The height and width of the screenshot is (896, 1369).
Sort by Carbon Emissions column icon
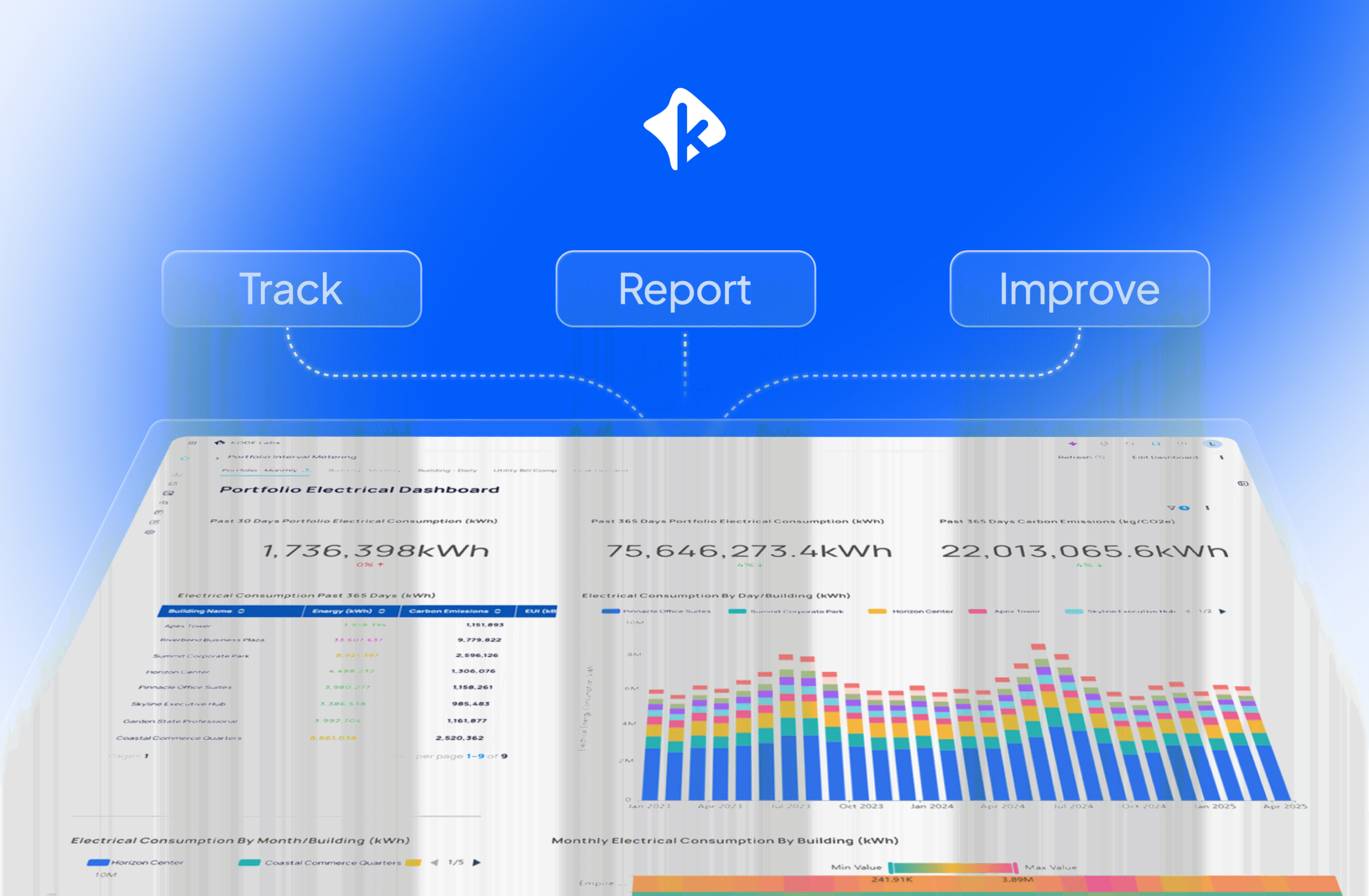click(x=497, y=611)
